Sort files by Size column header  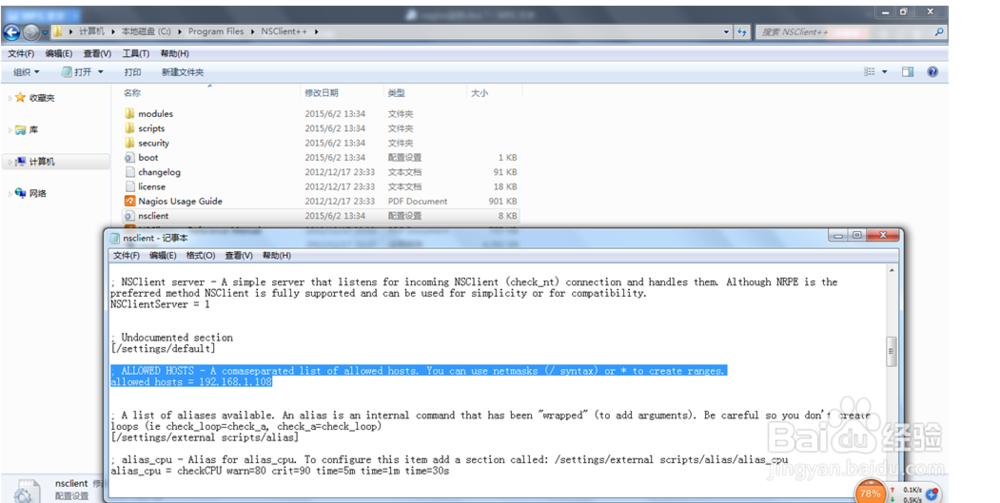click(x=479, y=93)
